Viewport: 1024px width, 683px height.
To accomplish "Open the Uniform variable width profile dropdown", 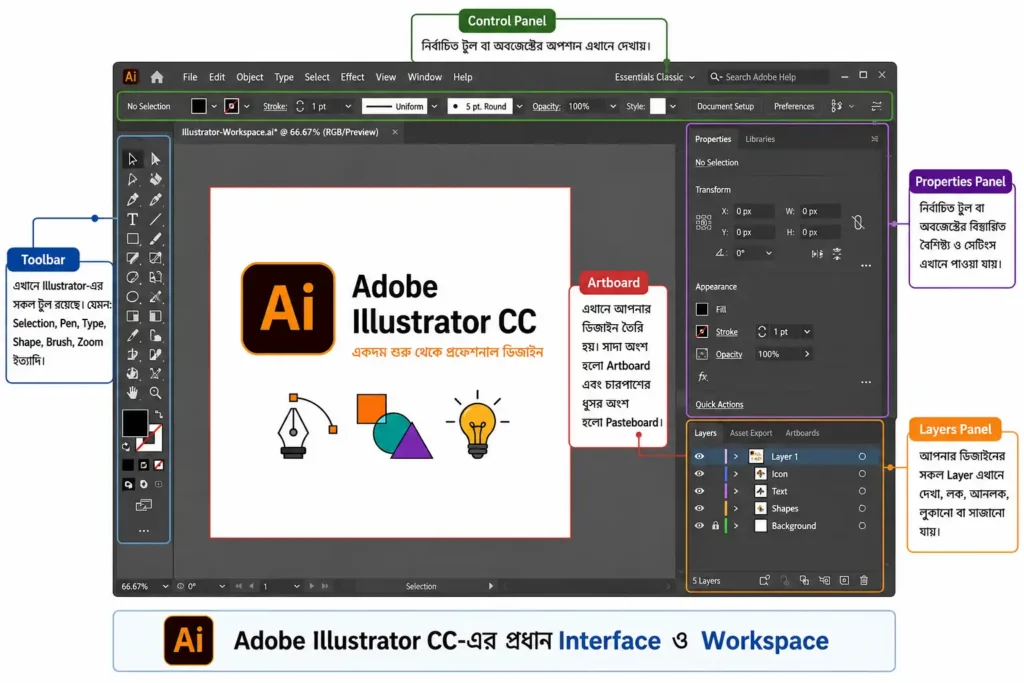I will [434, 106].
